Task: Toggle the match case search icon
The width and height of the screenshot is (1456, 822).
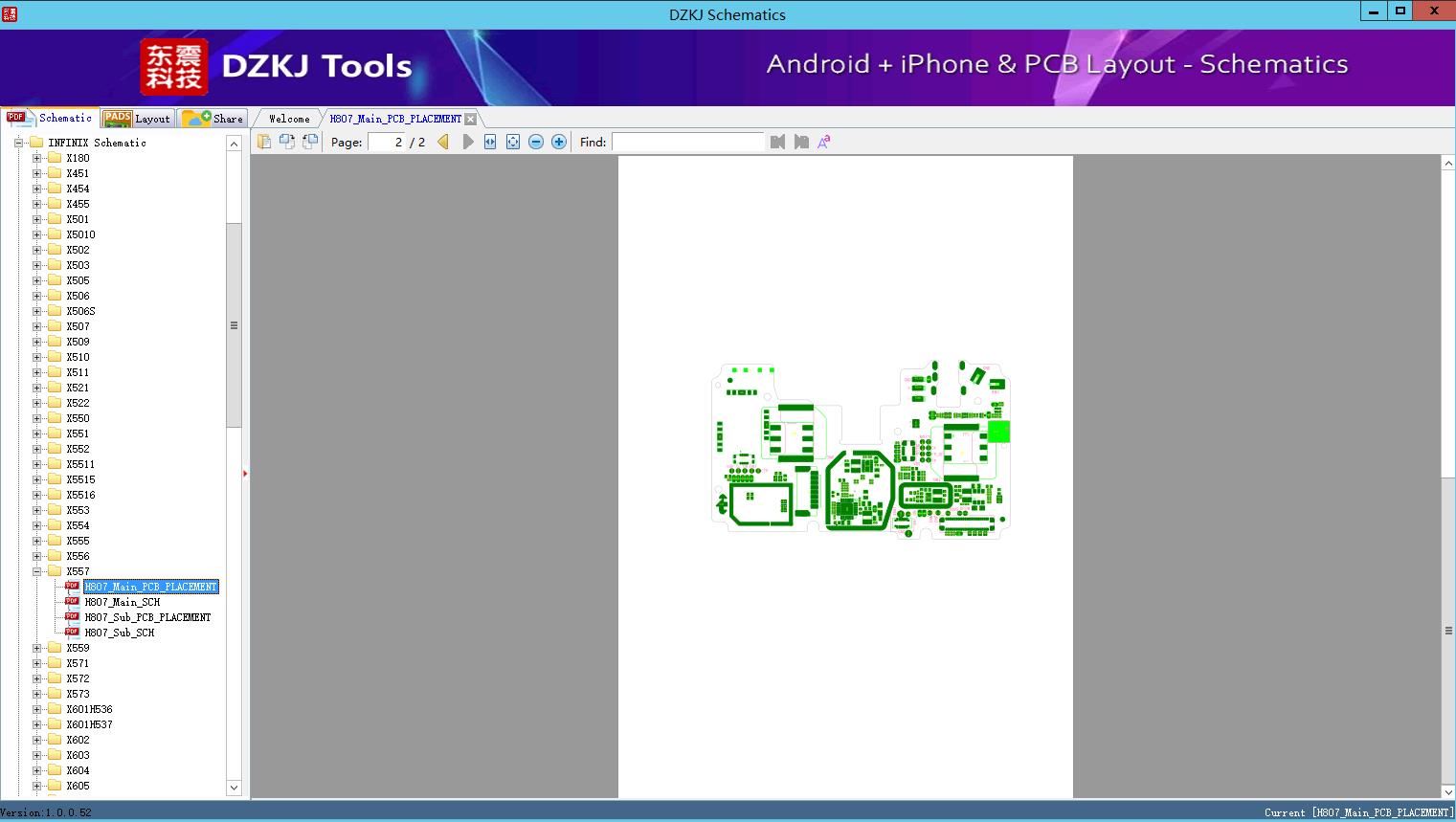Action: 823,142
